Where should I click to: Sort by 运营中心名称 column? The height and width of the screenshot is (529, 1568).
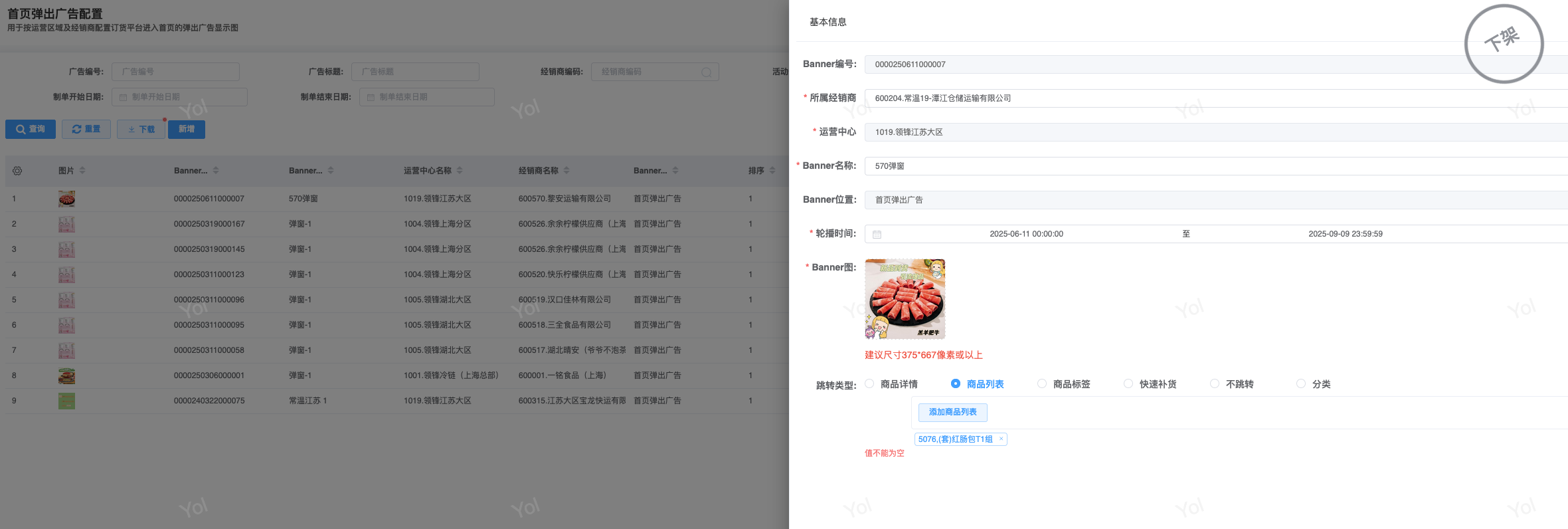tap(460, 171)
